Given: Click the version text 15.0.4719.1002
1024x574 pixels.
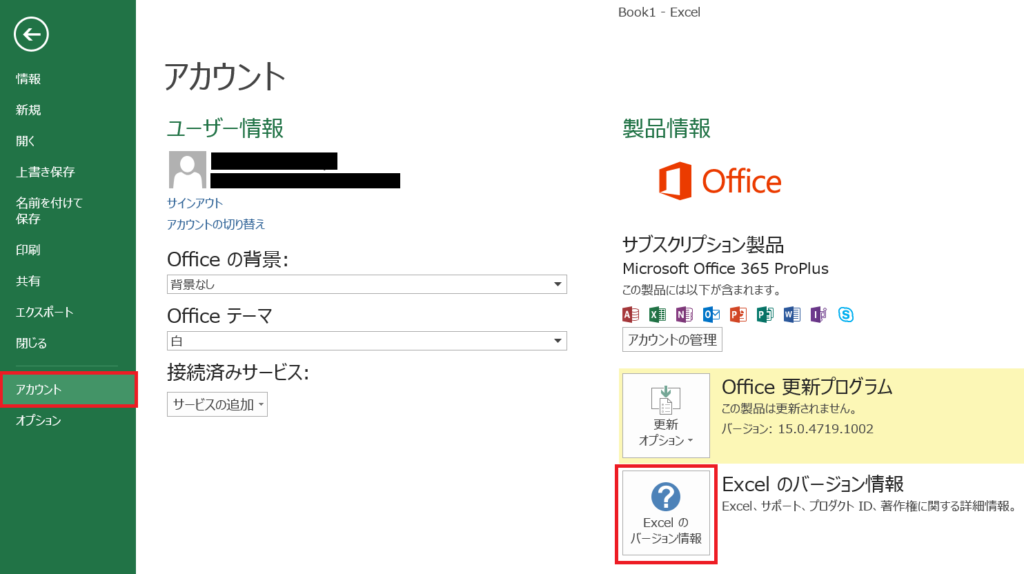Looking at the screenshot, I should point(825,429).
